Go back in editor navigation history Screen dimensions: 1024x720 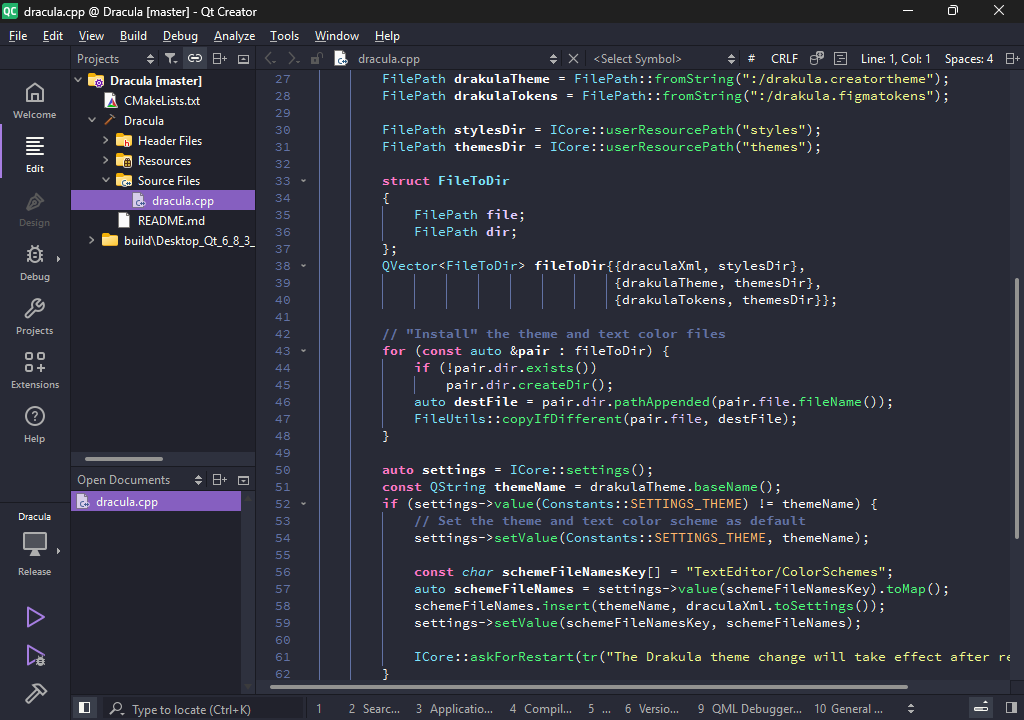click(270, 59)
